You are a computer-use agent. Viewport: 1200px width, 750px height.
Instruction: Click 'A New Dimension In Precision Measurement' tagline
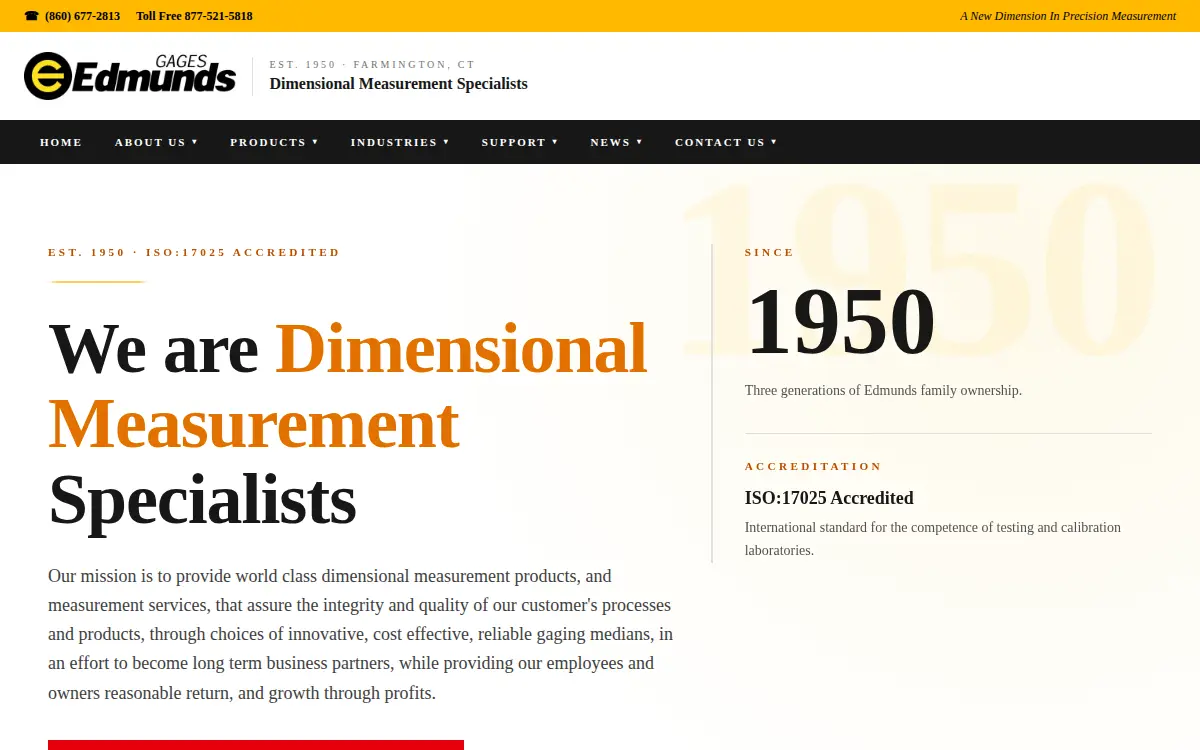tap(1068, 16)
